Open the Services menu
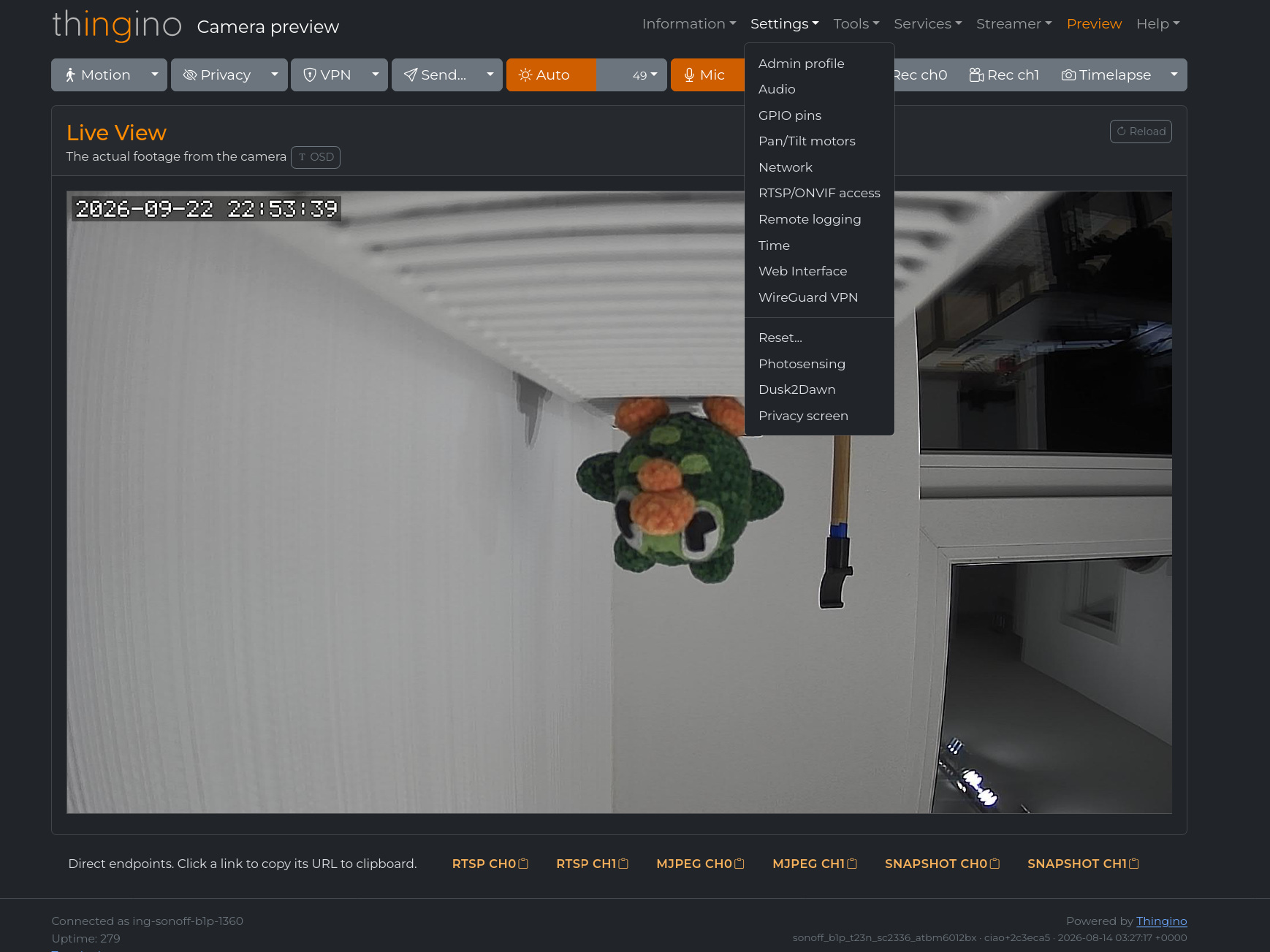This screenshot has height=952, width=1270. tap(928, 24)
